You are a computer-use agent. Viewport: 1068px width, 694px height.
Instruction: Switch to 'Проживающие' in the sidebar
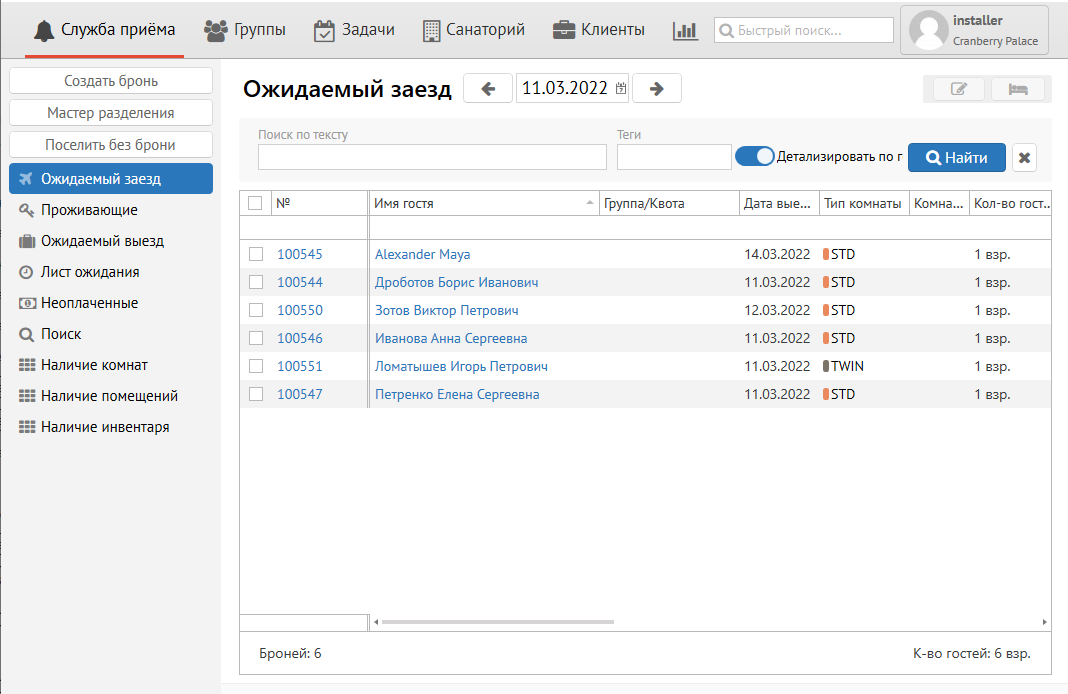click(89, 210)
